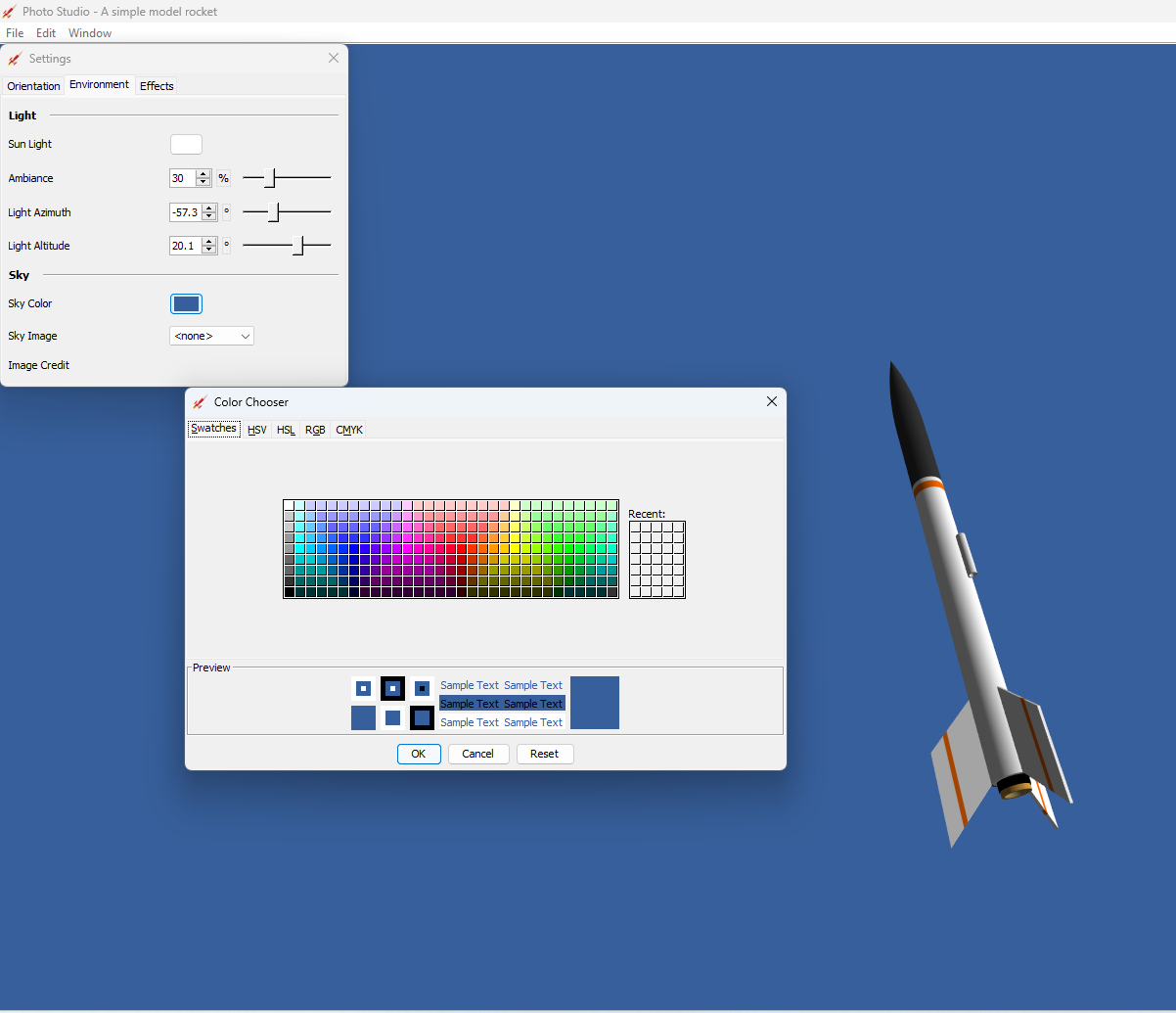1176x1013 pixels.
Task: Click the Sun Light color swatch
Action: (x=186, y=144)
